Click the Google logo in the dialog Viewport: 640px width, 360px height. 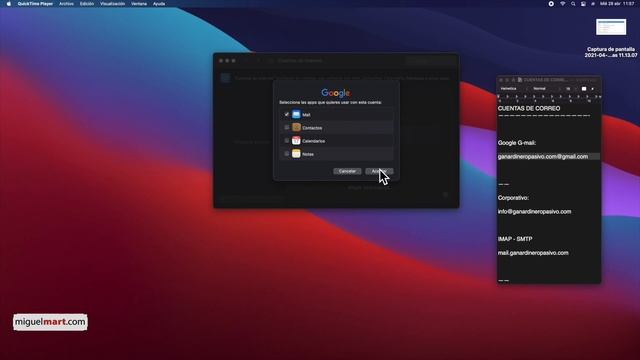coord(336,93)
